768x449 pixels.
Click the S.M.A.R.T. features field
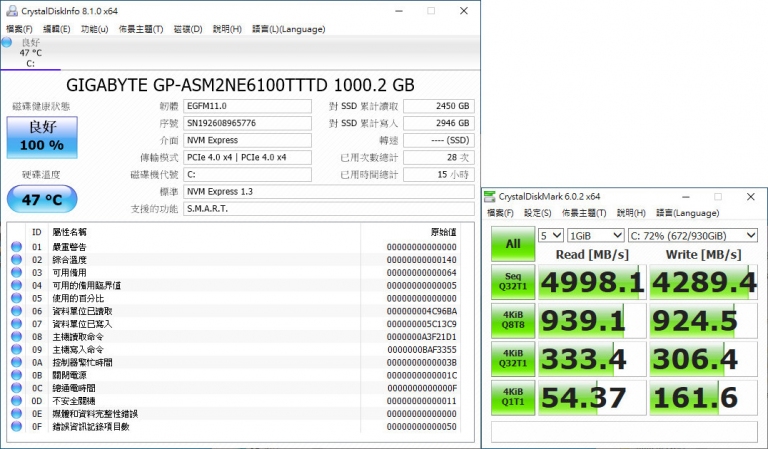tap(329, 209)
